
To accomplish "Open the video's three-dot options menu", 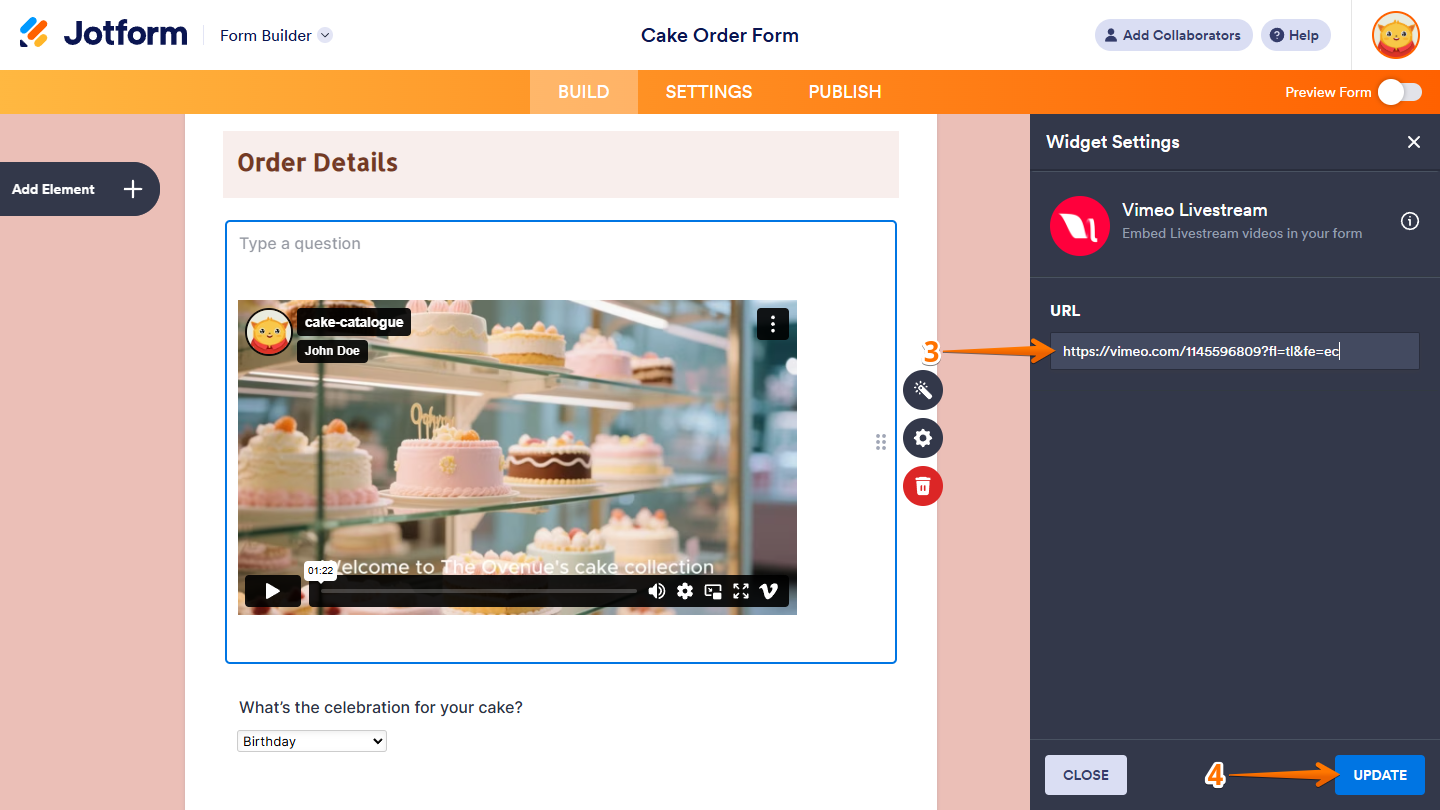I will pyautogui.click(x=772, y=324).
